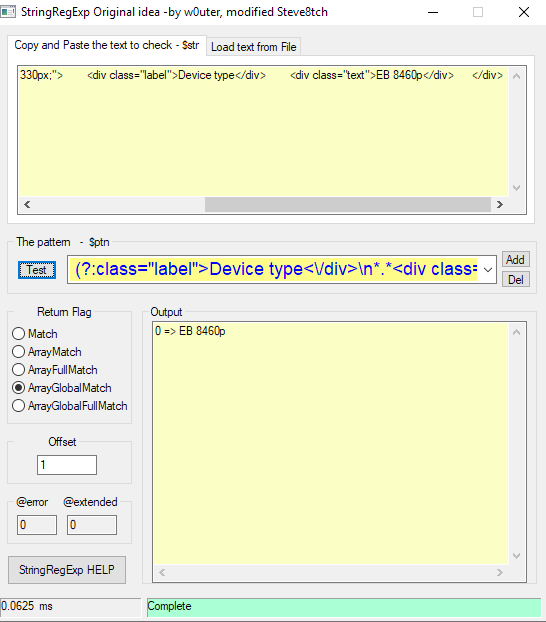
Task: Click the Offset input field
Action: 67,465
